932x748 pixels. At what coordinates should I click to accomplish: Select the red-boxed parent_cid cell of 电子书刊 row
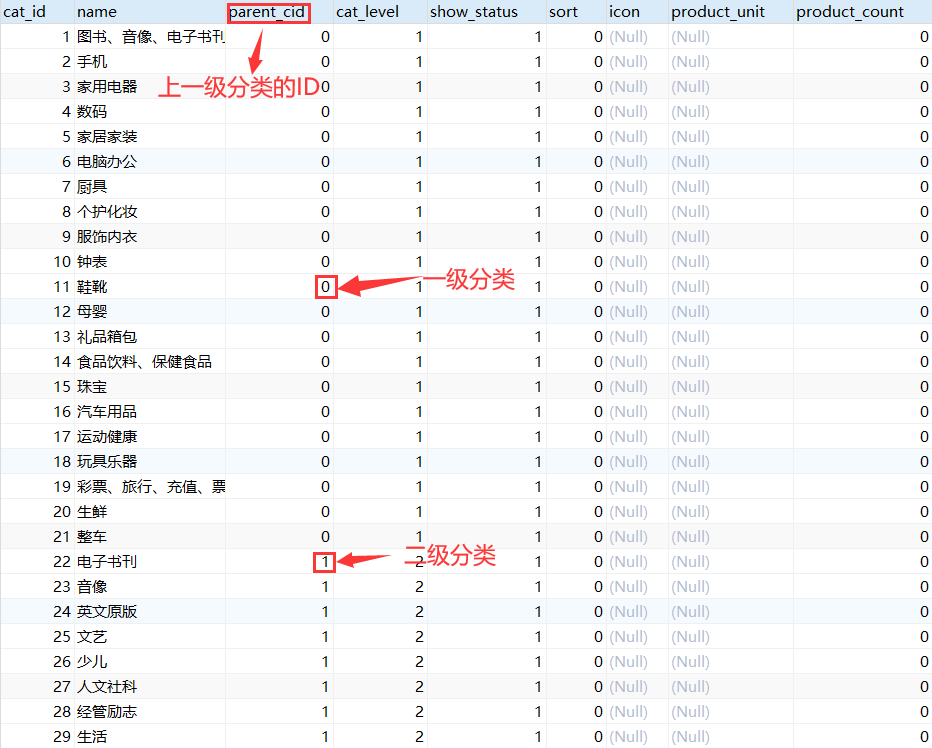(x=325, y=562)
